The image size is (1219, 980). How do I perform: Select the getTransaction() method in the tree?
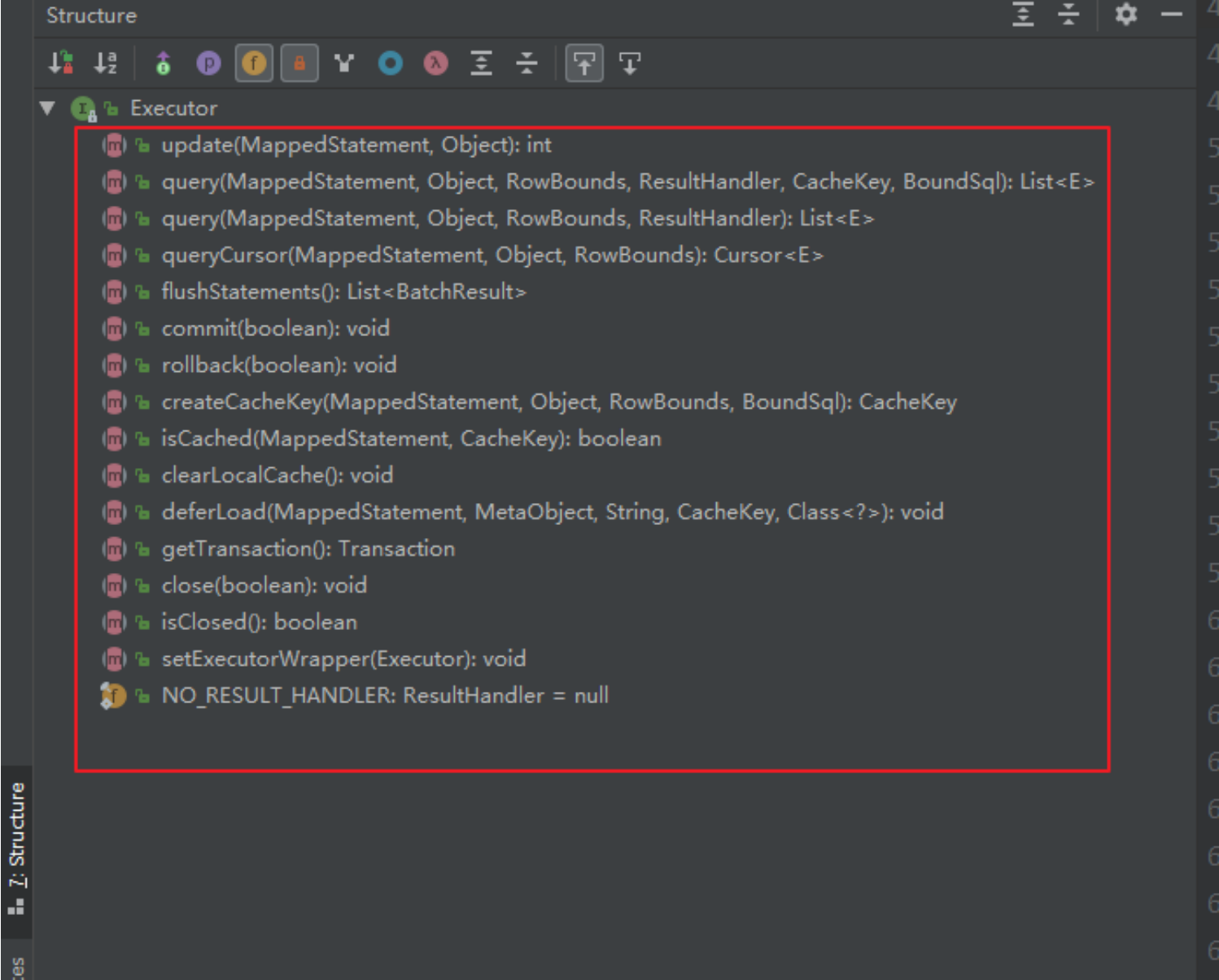[308, 549]
